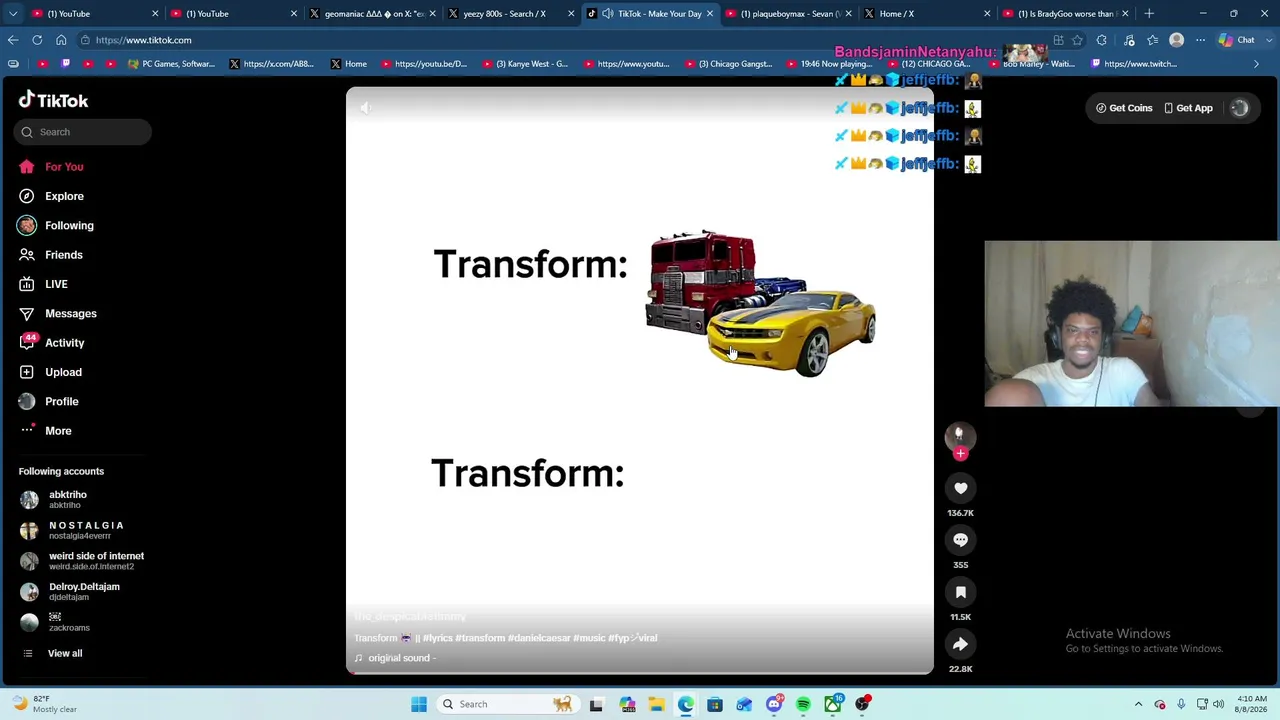Go back in the browser
1280x720 pixels.
pyautogui.click(x=13, y=40)
